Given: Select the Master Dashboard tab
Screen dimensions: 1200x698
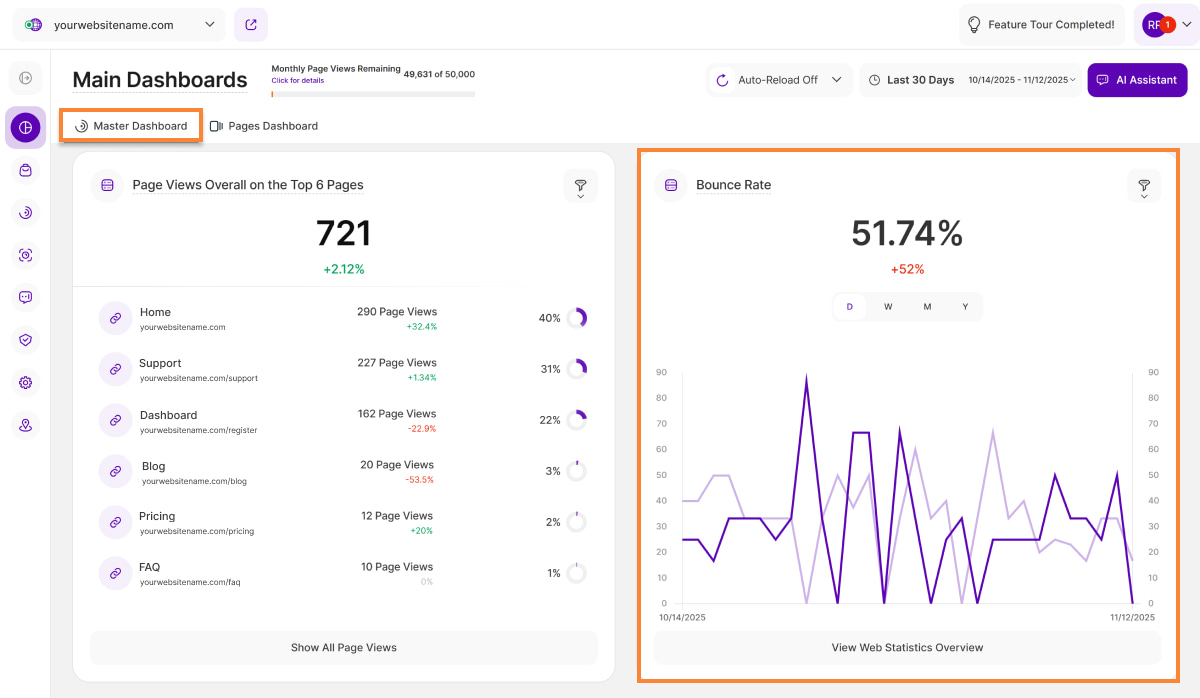Looking at the screenshot, I should pos(131,126).
